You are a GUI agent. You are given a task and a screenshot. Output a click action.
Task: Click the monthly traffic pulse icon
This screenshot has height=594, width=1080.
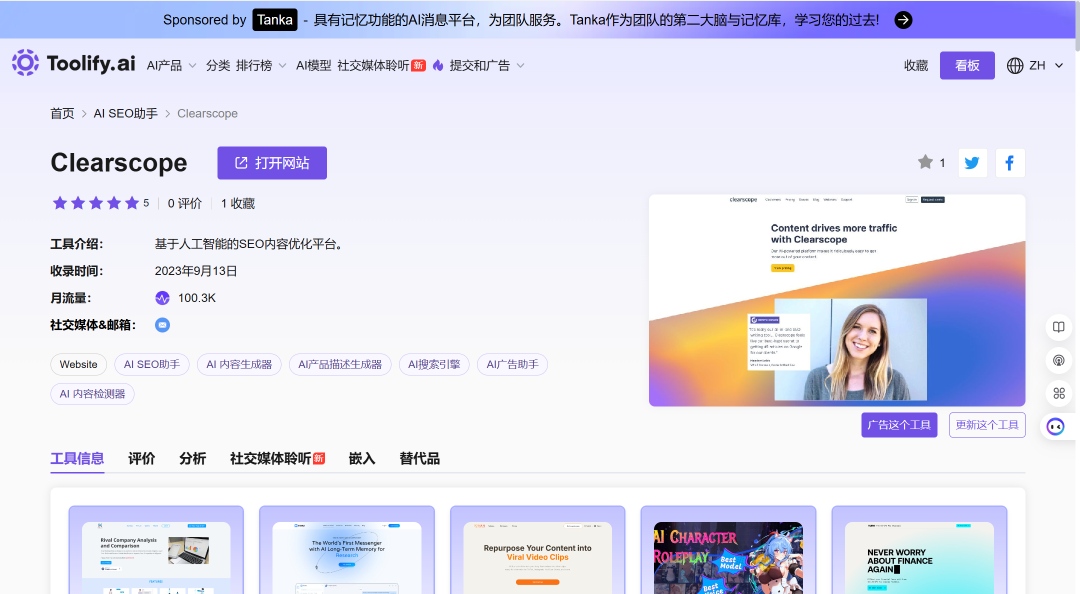coord(163,298)
